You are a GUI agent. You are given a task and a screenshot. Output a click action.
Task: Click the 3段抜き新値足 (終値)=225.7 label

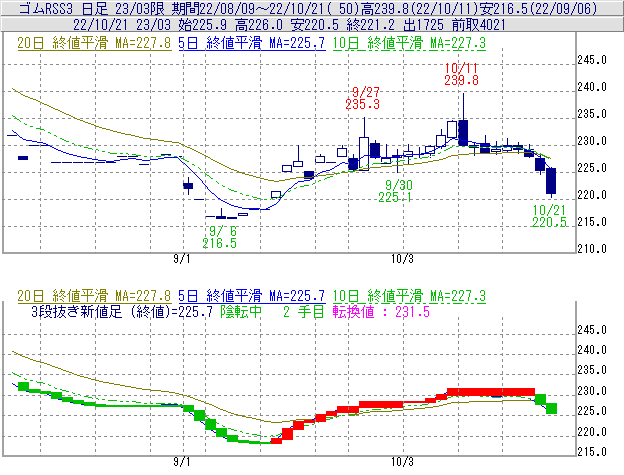(121, 312)
